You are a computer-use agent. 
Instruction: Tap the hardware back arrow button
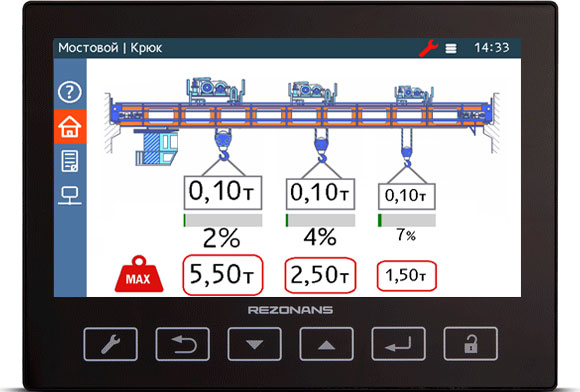(183, 344)
